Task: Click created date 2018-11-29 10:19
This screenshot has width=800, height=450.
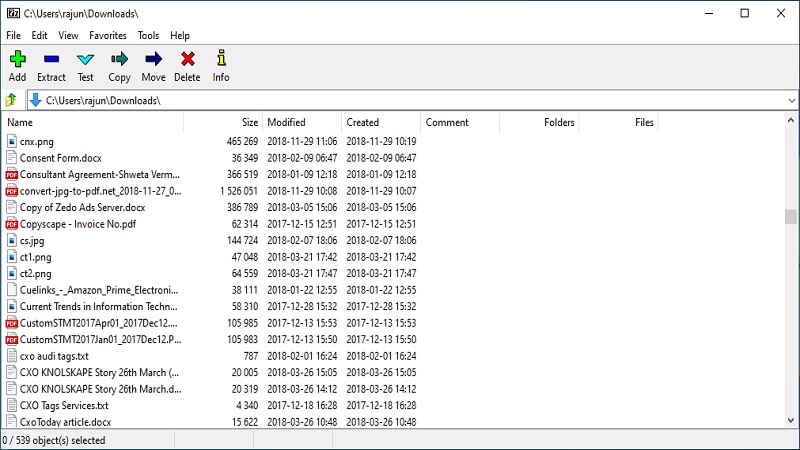Action: pyautogui.click(x=381, y=141)
